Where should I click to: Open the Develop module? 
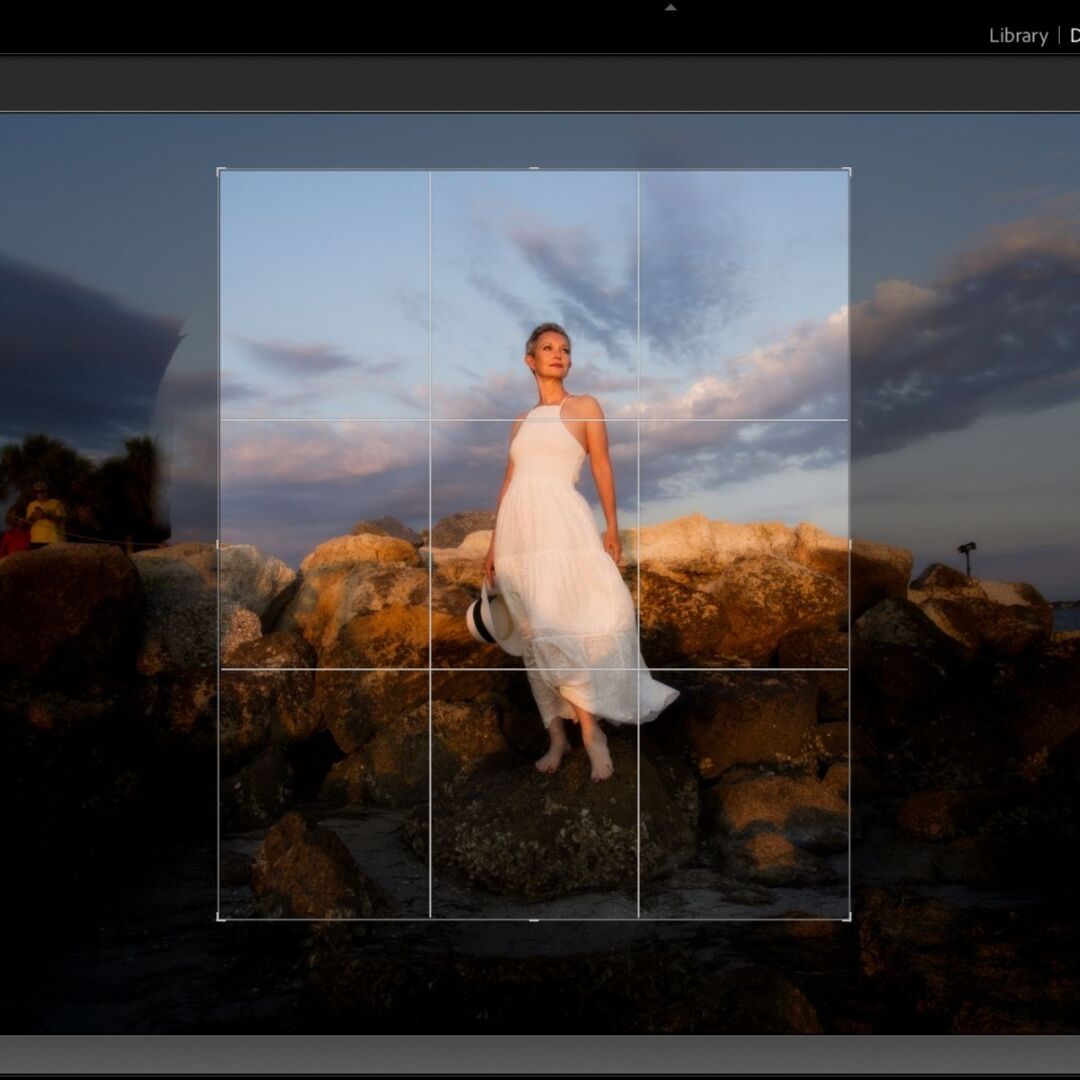[1075, 36]
